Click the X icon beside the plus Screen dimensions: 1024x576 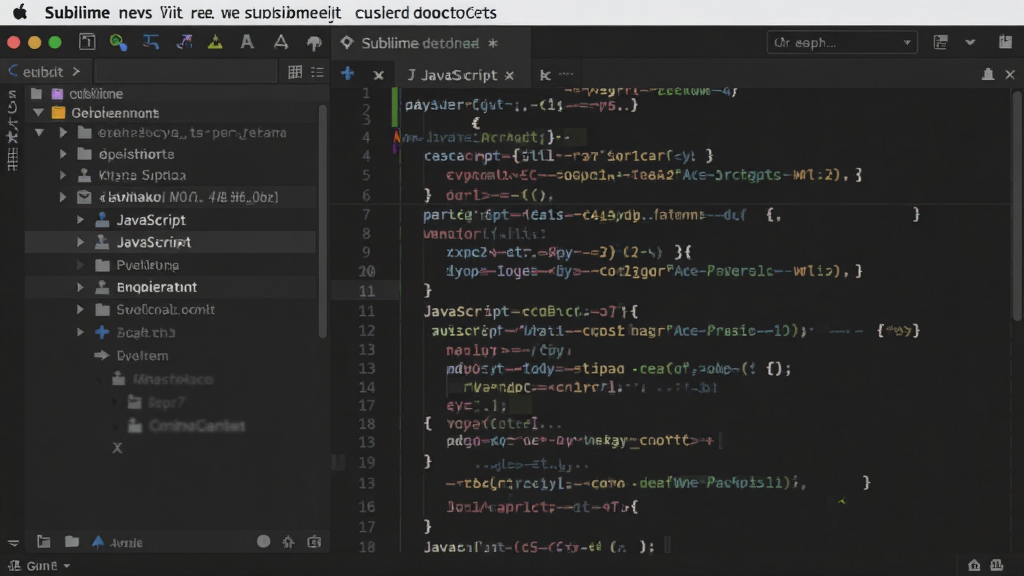(378, 75)
